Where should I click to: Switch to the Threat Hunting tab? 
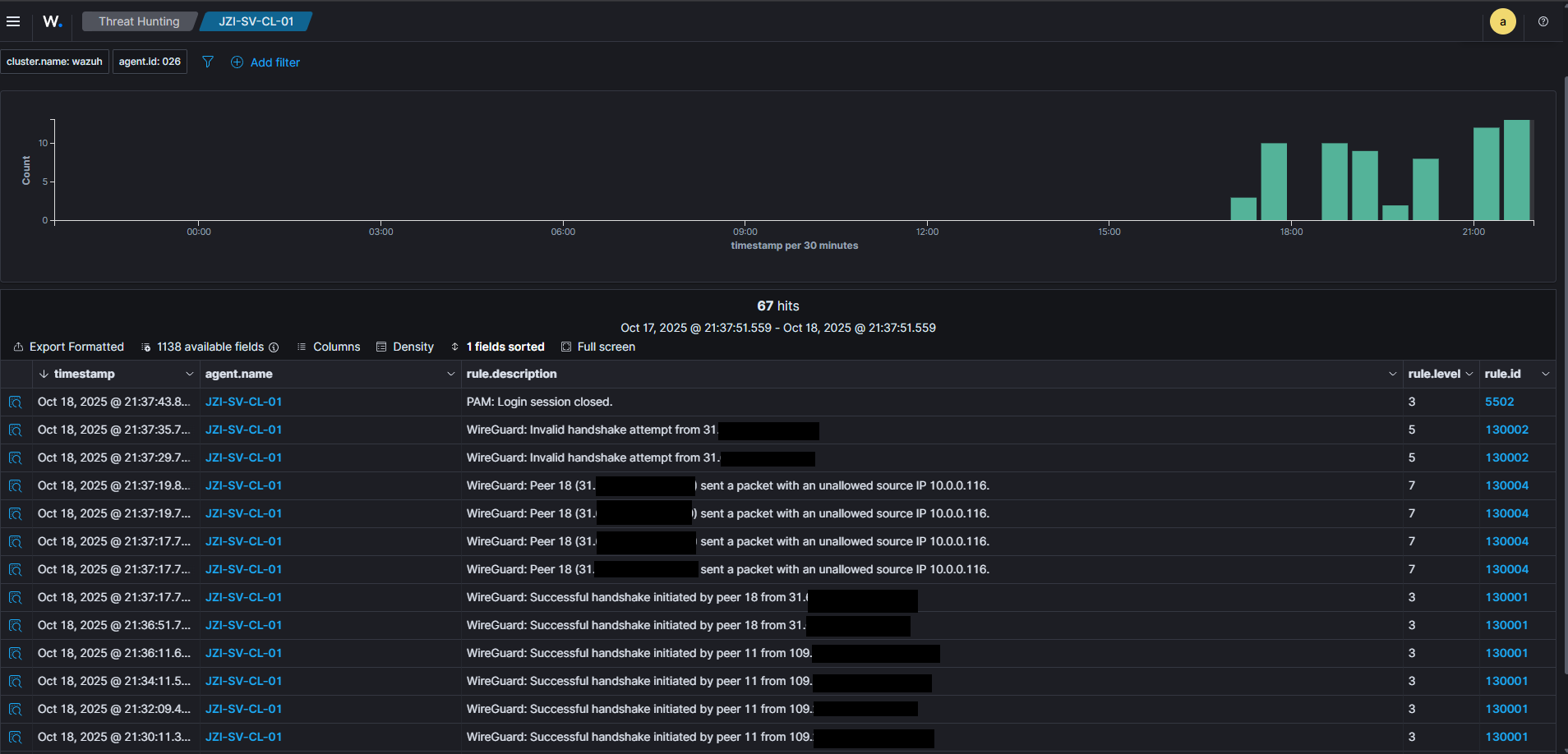tap(139, 22)
